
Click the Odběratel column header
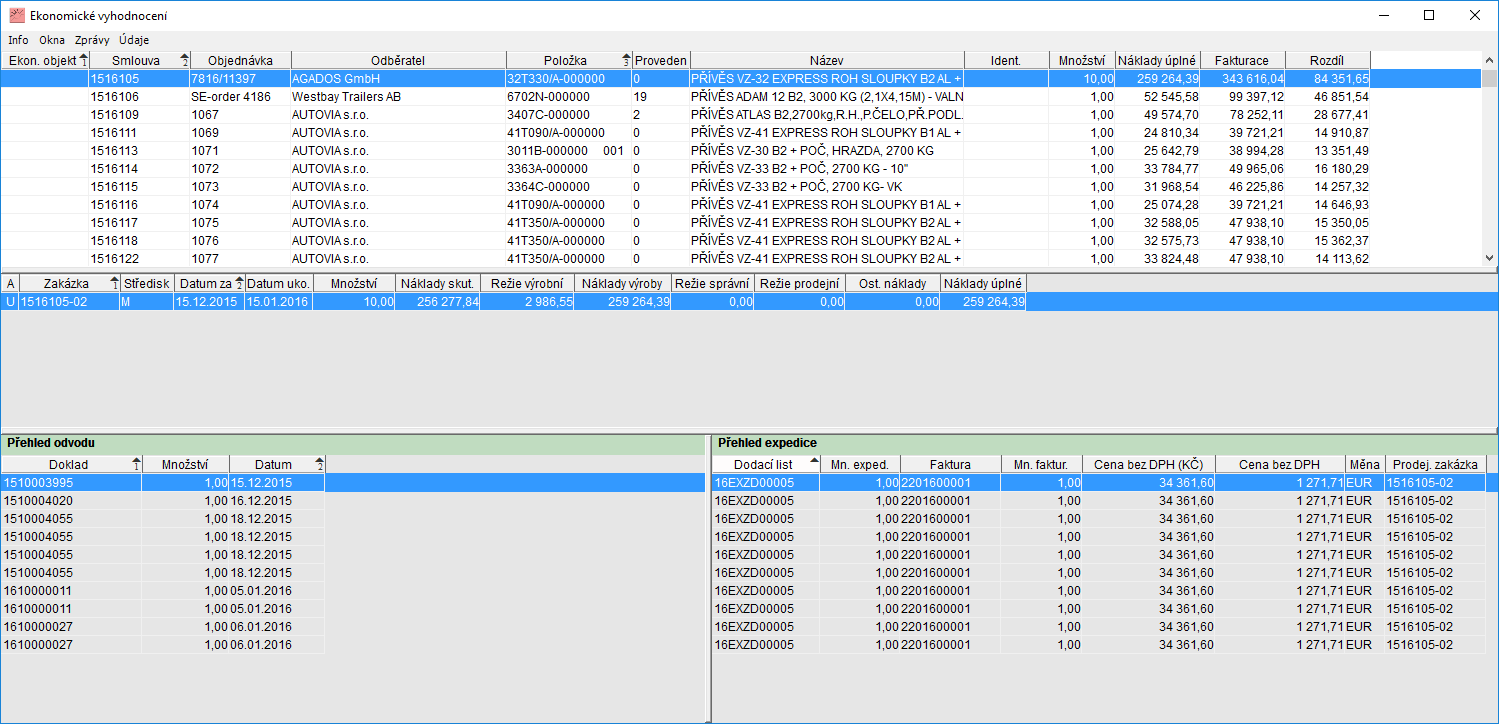coord(398,61)
